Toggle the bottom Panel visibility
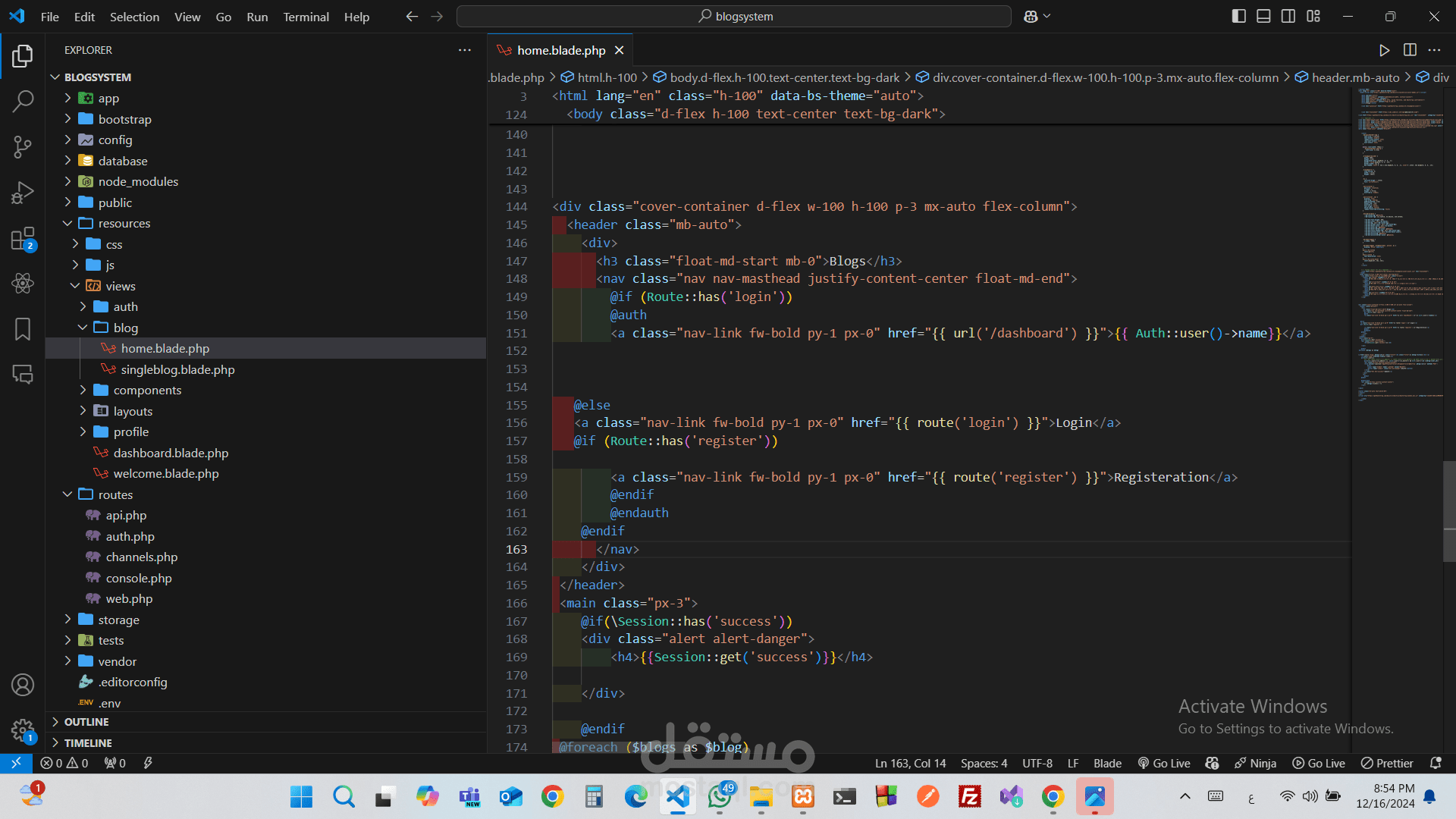Screen dimensions: 1456x819 1263,17
